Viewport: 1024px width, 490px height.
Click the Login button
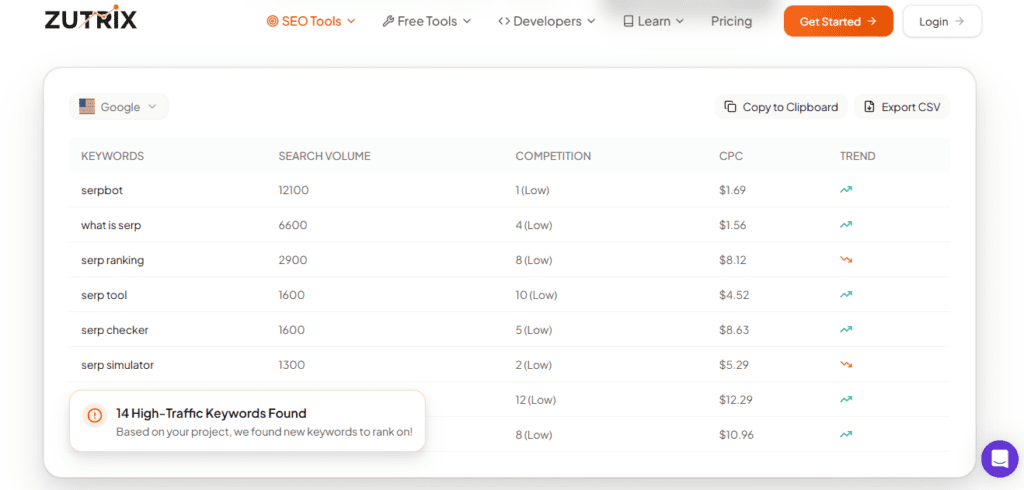941,21
